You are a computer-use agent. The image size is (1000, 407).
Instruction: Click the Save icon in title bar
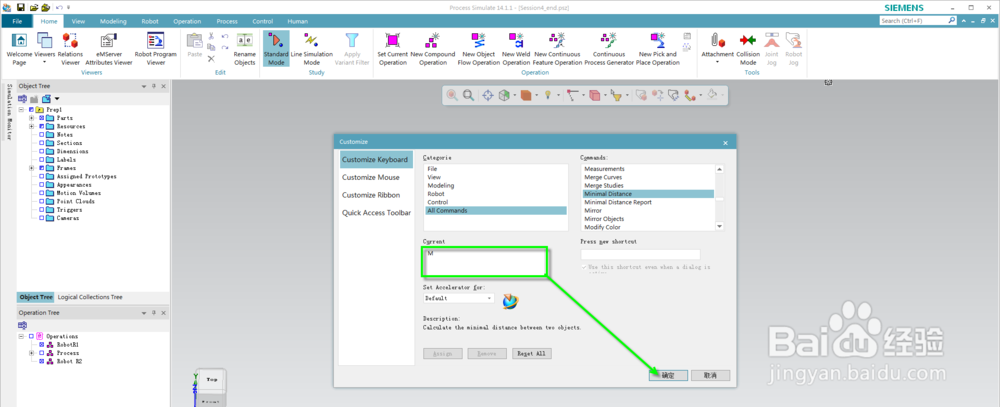pyautogui.click(x=20, y=7)
